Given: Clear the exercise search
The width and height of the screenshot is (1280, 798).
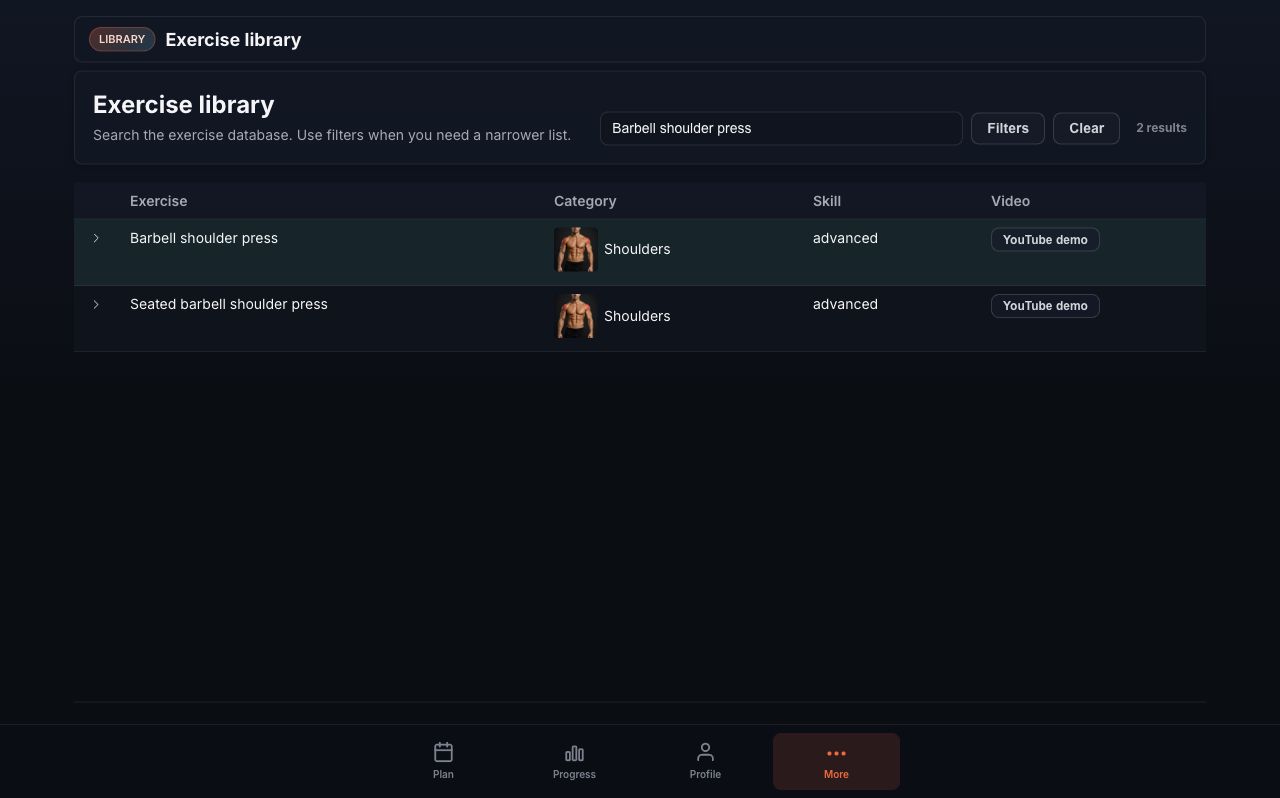Looking at the screenshot, I should click(x=1086, y=128).
